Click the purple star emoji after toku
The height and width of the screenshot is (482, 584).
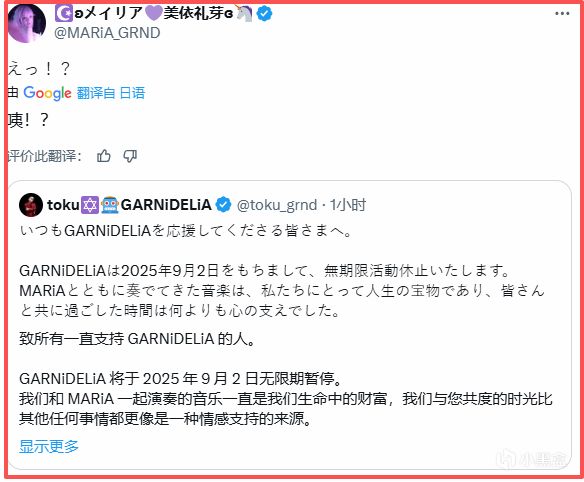coord(90,205)
